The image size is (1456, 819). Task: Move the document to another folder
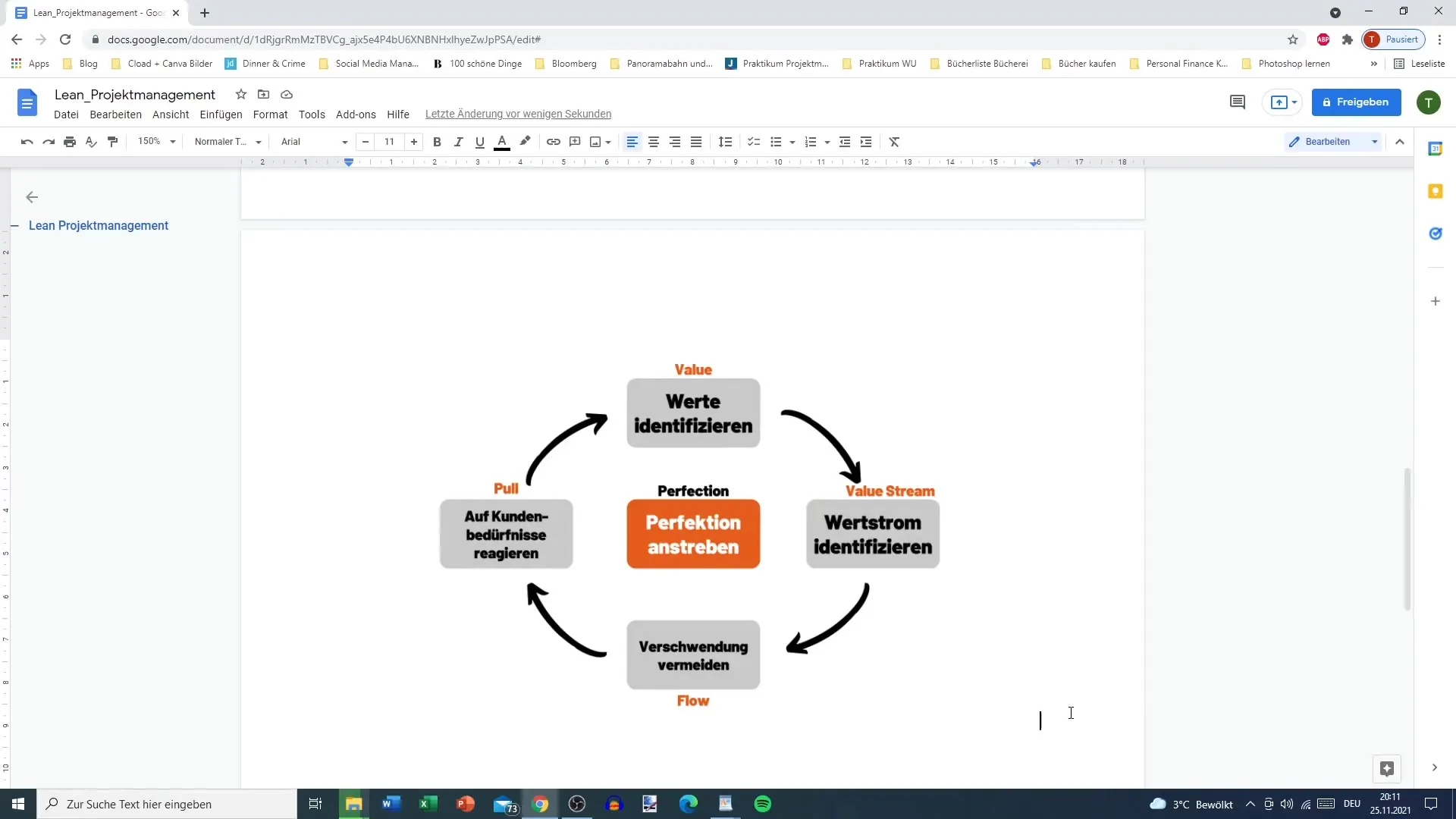[263, 94]
